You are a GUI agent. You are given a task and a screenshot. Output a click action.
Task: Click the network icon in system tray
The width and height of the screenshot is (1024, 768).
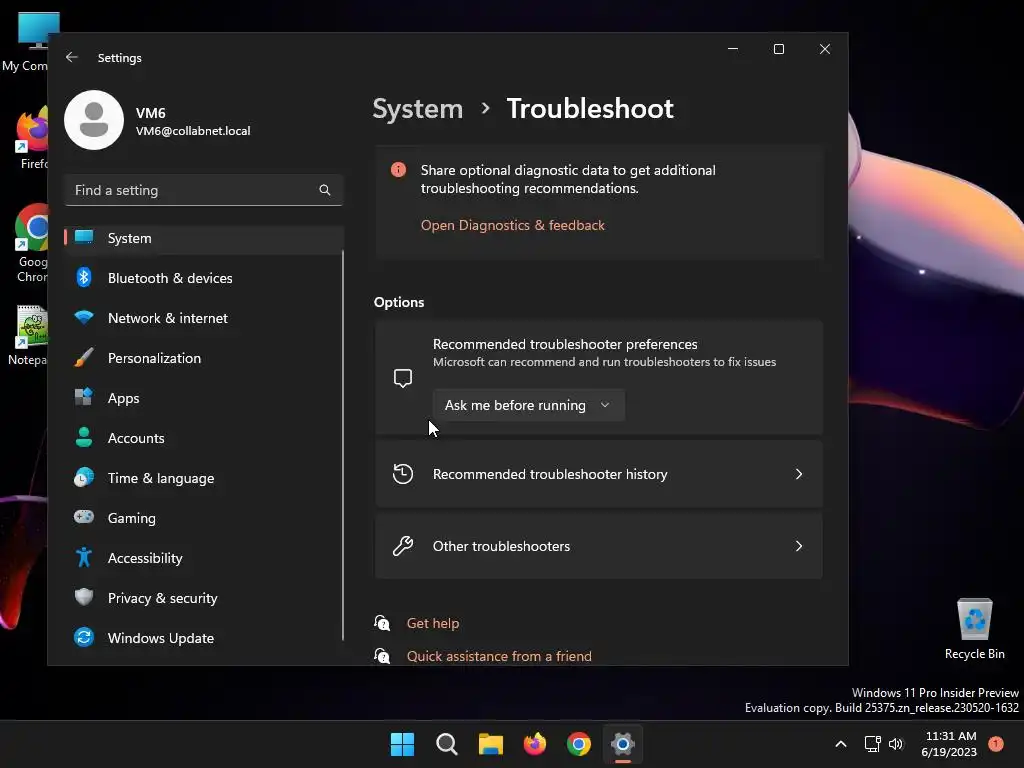[x=872, y=744]
